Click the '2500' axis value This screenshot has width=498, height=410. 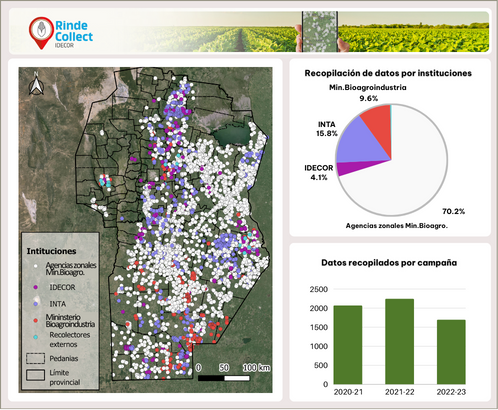coord(319,289)
